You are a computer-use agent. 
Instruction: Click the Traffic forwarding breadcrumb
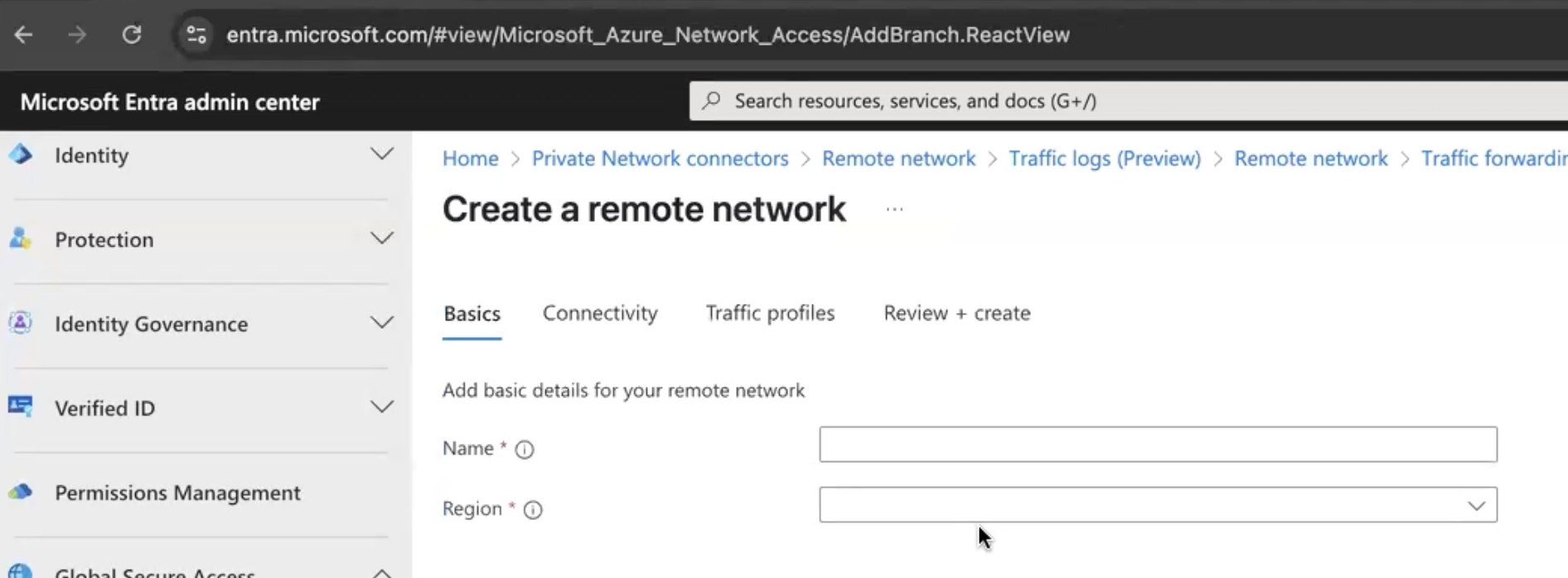(1494, 158)
